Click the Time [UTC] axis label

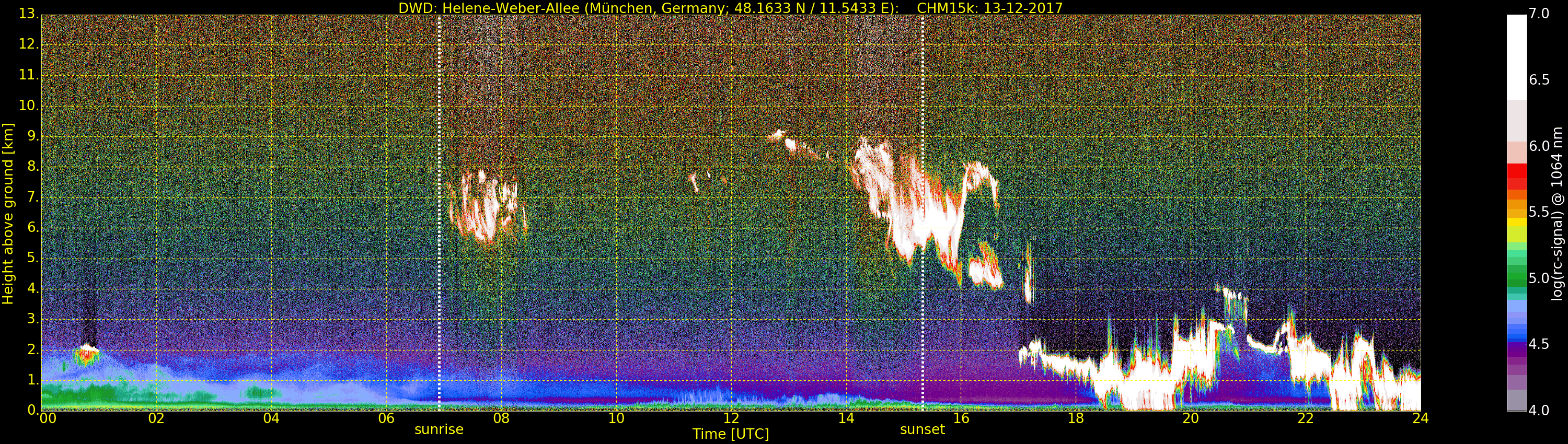(x=731, y=434)
